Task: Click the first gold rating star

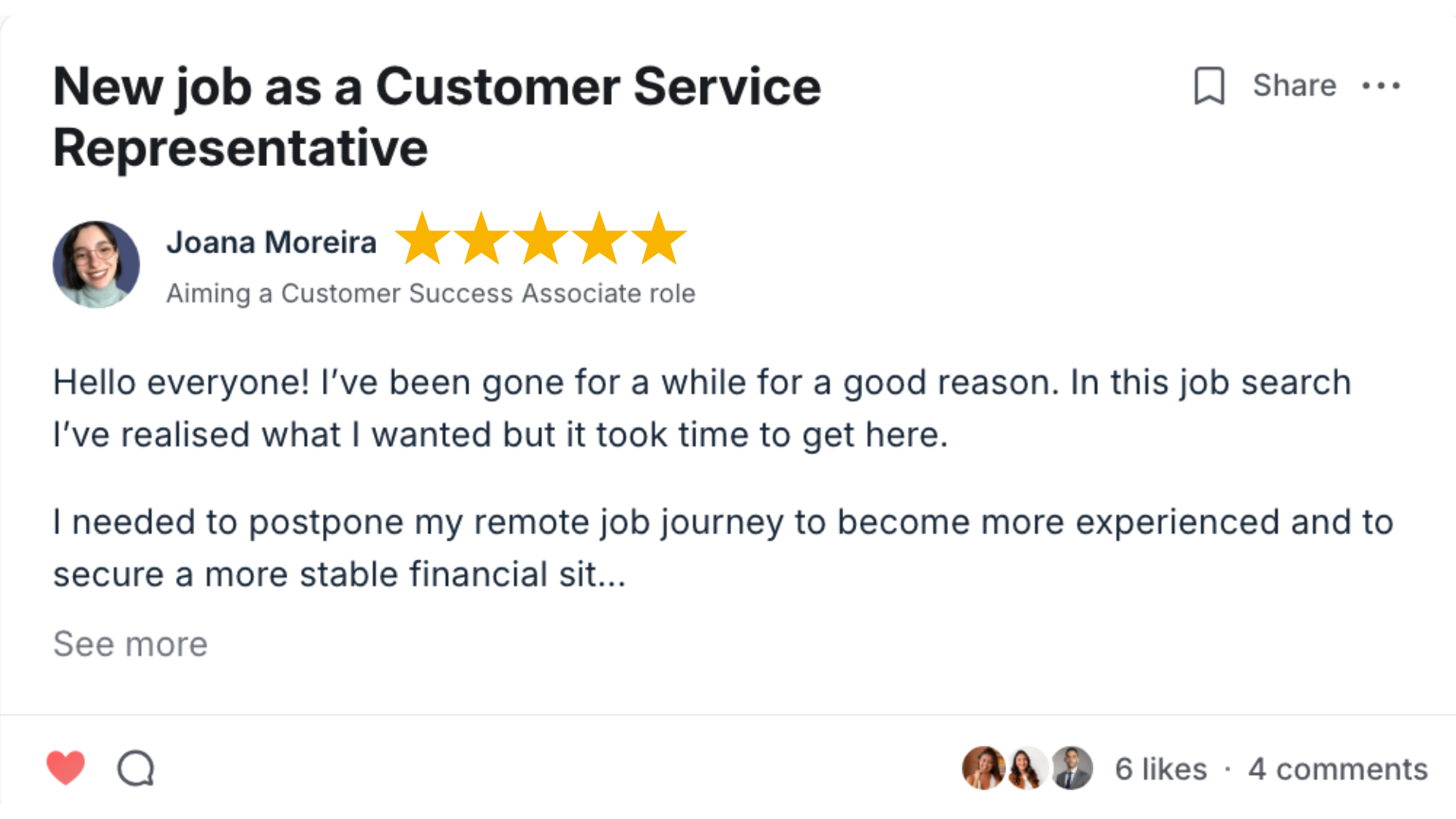Action: [422, 238]
